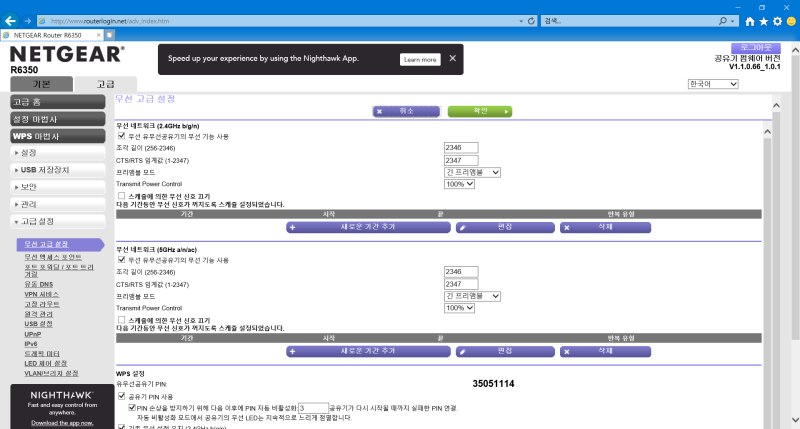
Task: Click Download the app now link
Action: pyautogui.click(x=62, y=423)
